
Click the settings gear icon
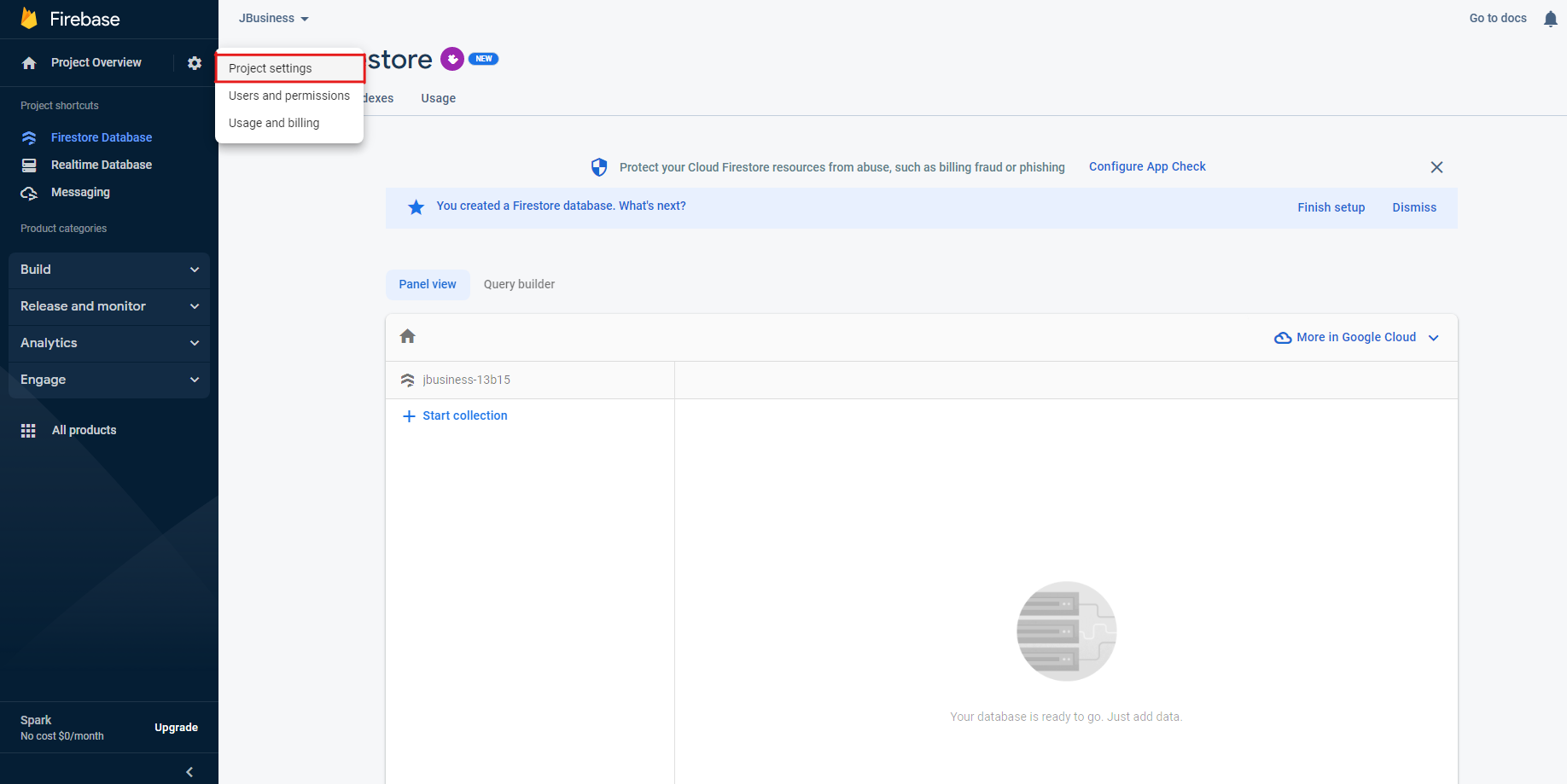click(195, 63)
